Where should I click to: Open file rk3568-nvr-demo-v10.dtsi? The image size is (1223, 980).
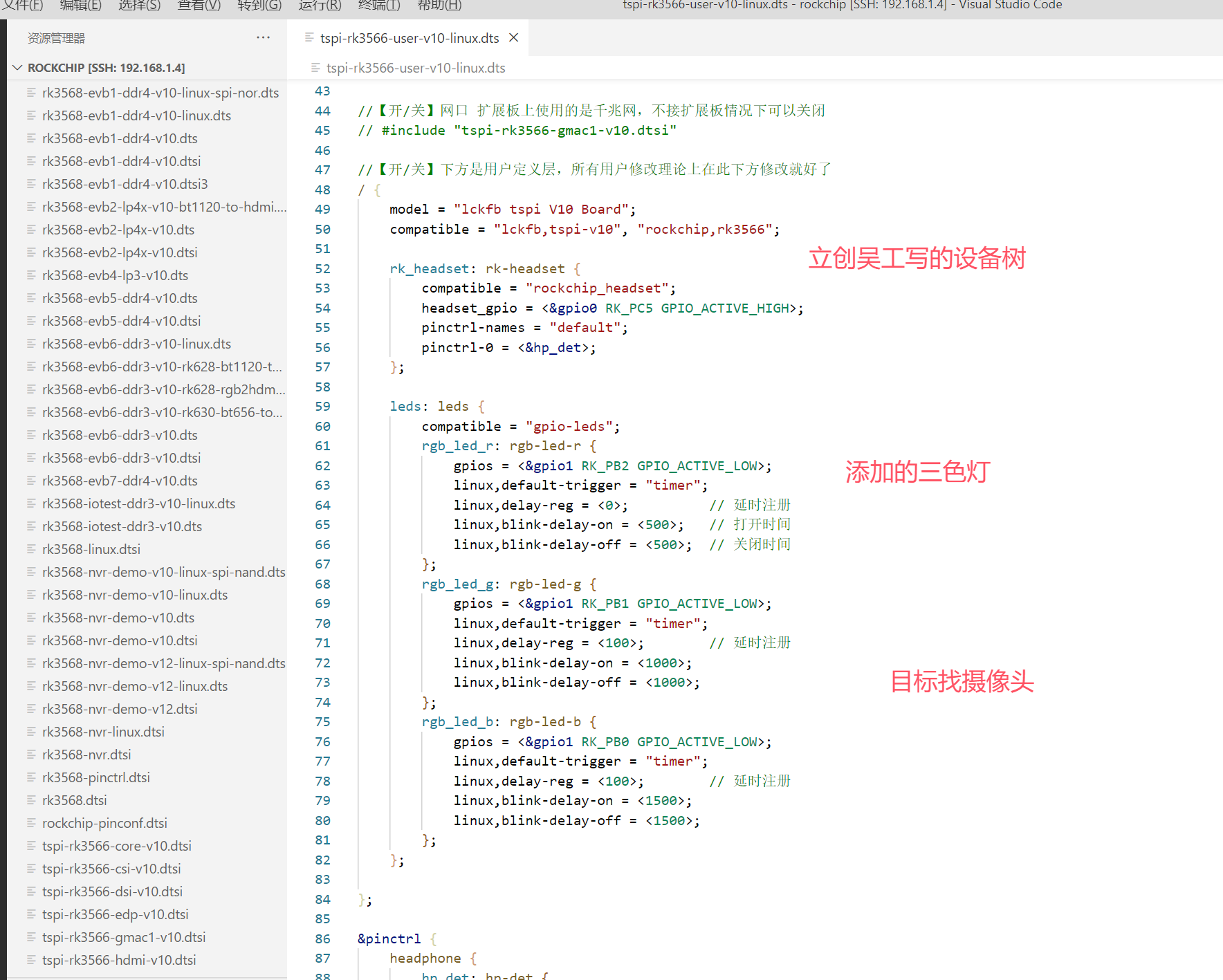point(120,640)
